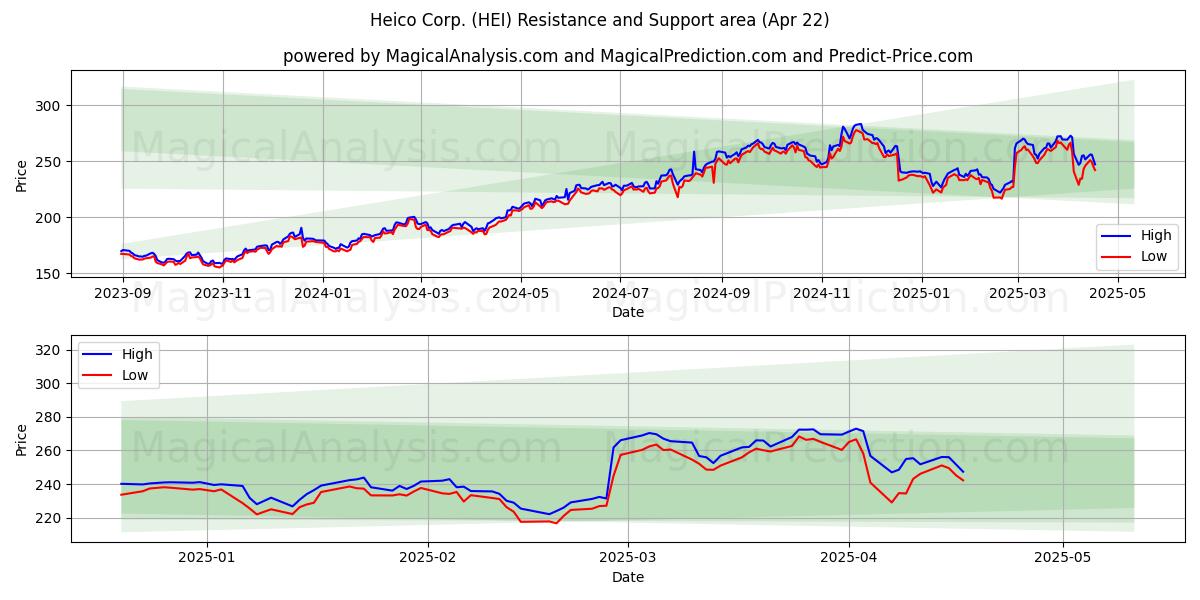Viewport: 1200px width, 600px height.
Task: Click the '2025-03' tick label on top chart
Action: (1017, 294)
